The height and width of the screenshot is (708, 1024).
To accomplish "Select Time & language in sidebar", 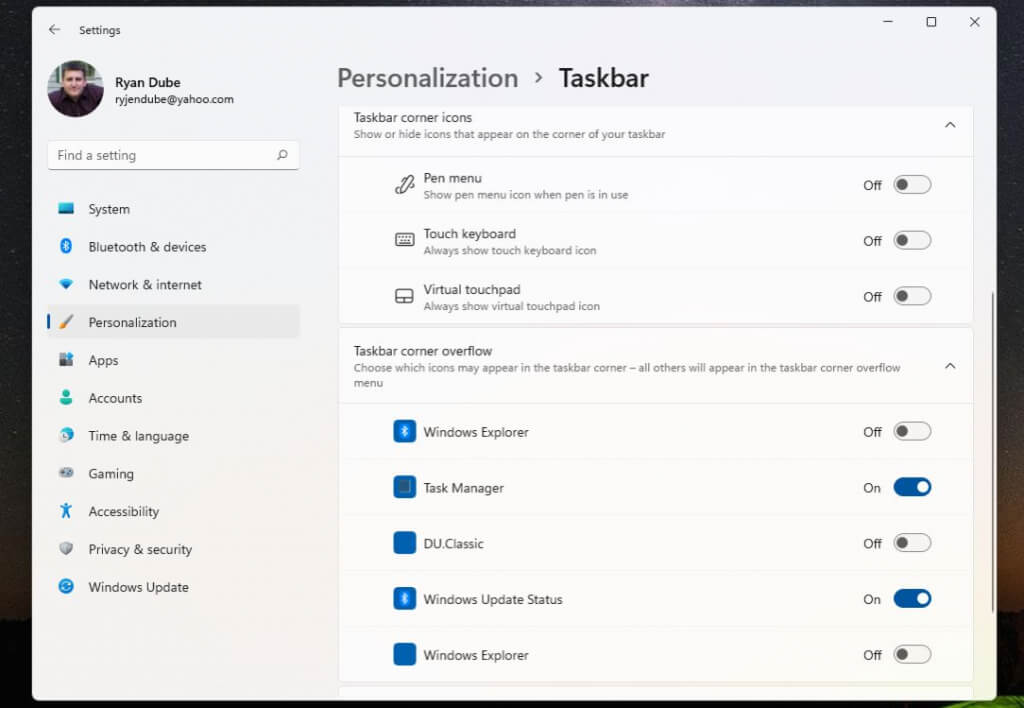I will (x=138, y=436).
